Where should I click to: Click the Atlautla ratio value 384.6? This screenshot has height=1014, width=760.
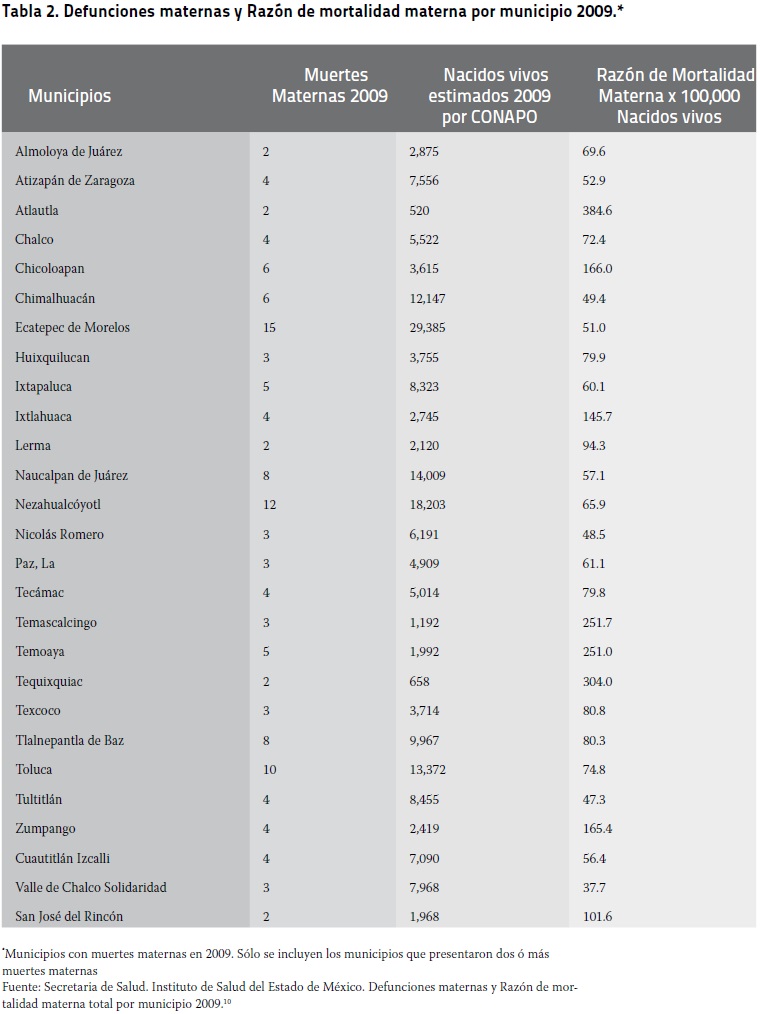click(597, 210)
